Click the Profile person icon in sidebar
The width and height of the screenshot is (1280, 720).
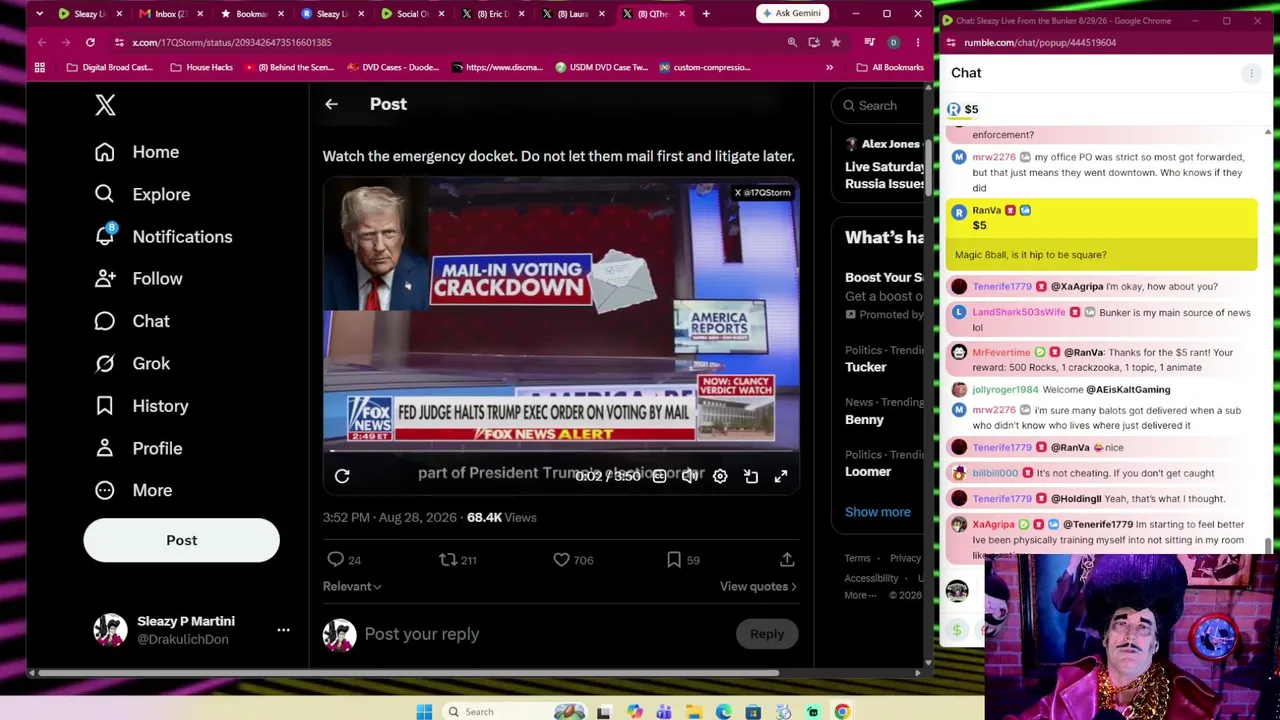pyautogui.click(x=105, y=448)
